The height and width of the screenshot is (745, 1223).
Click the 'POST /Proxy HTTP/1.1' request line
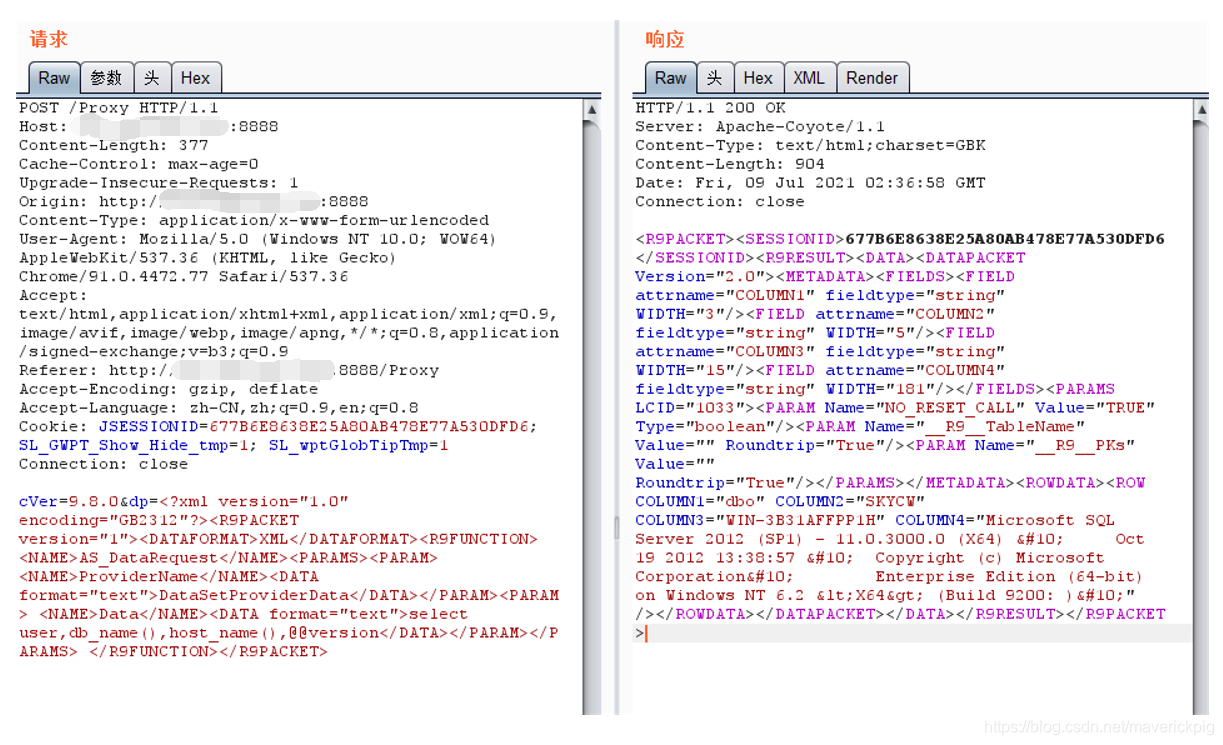(x=119, y=108)
